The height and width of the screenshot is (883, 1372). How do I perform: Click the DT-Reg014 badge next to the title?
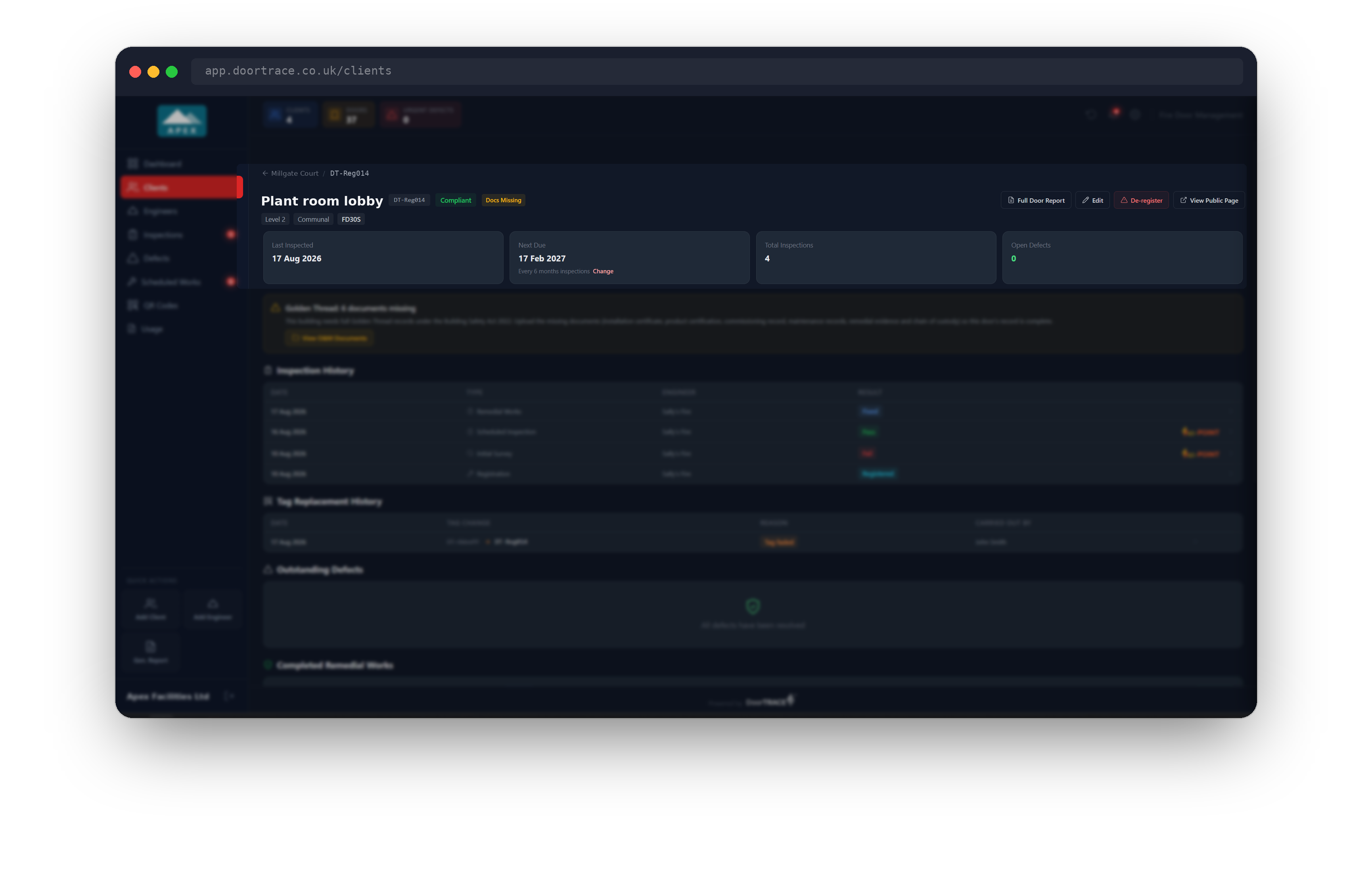click(x=409, y=200)
